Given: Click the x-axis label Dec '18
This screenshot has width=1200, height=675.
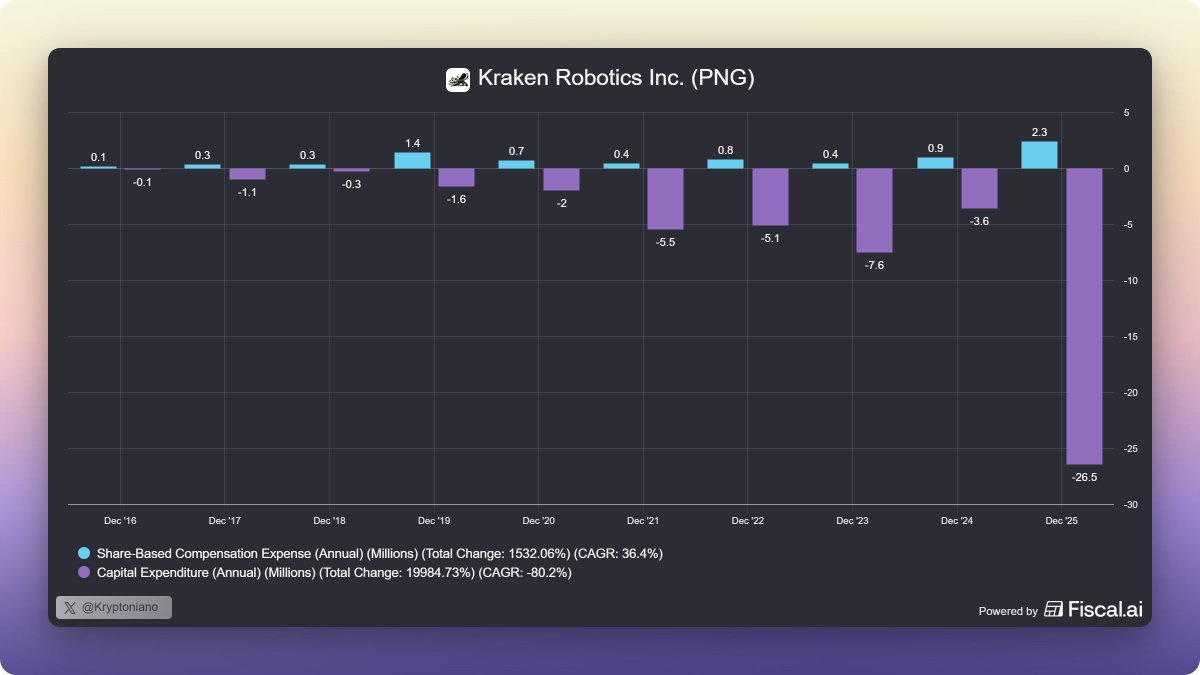Looking at the screenshot, I should coord(329,521).
